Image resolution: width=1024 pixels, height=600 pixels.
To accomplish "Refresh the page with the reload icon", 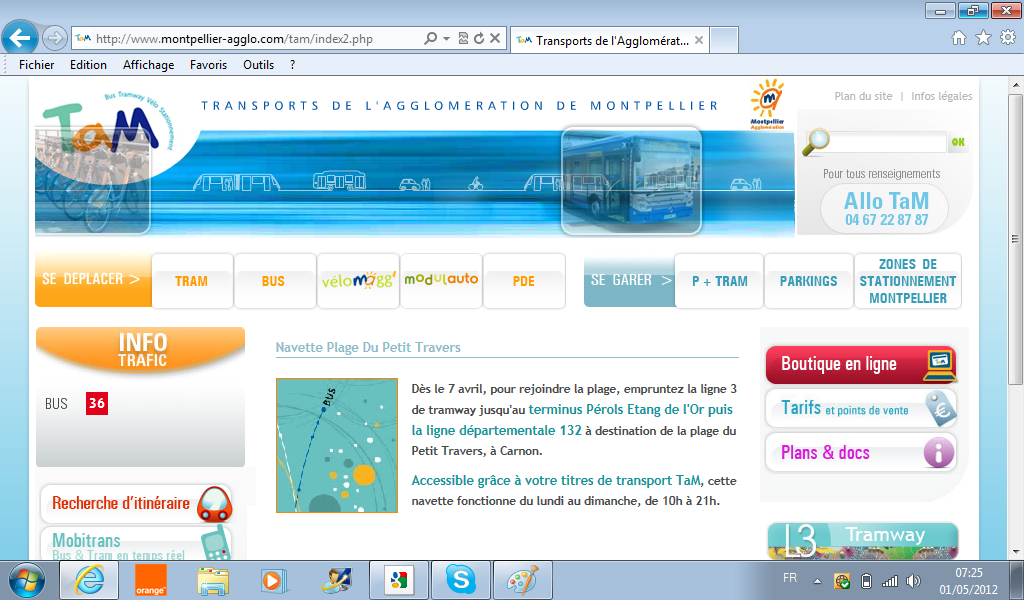I will (479, 39).
